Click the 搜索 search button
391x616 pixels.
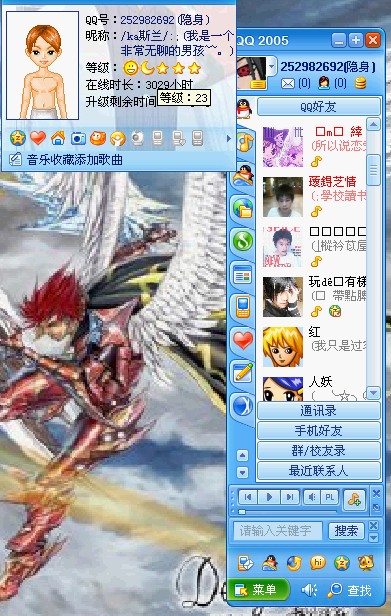346,531
